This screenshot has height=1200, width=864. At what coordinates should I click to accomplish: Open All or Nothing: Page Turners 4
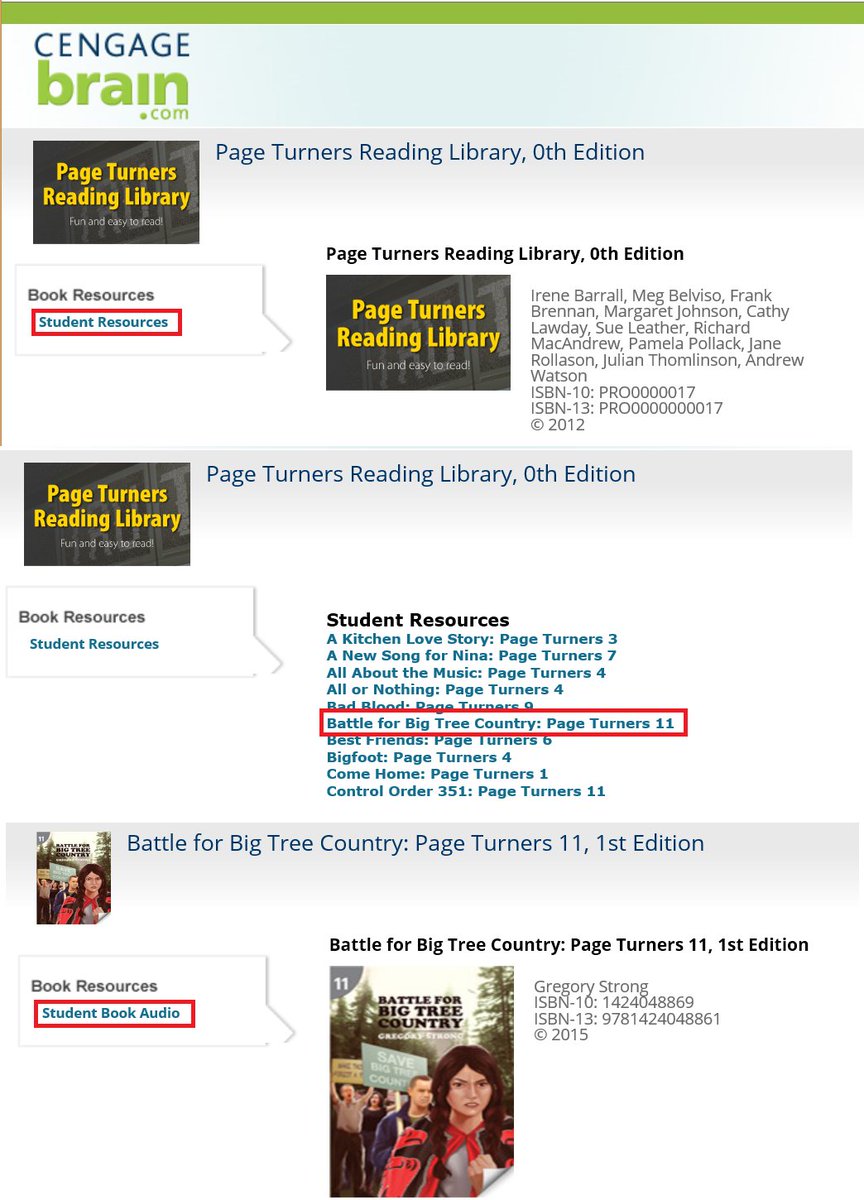[445, 690]
